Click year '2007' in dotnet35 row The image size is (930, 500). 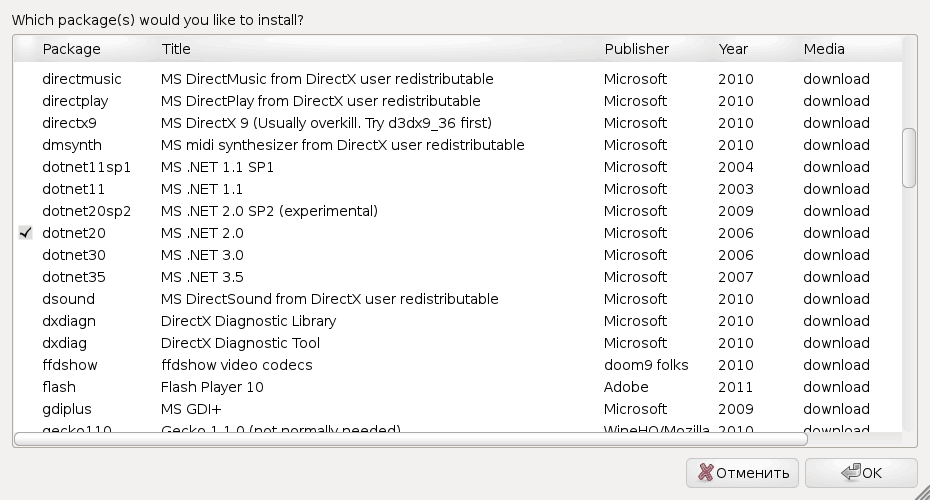(736, 277)
